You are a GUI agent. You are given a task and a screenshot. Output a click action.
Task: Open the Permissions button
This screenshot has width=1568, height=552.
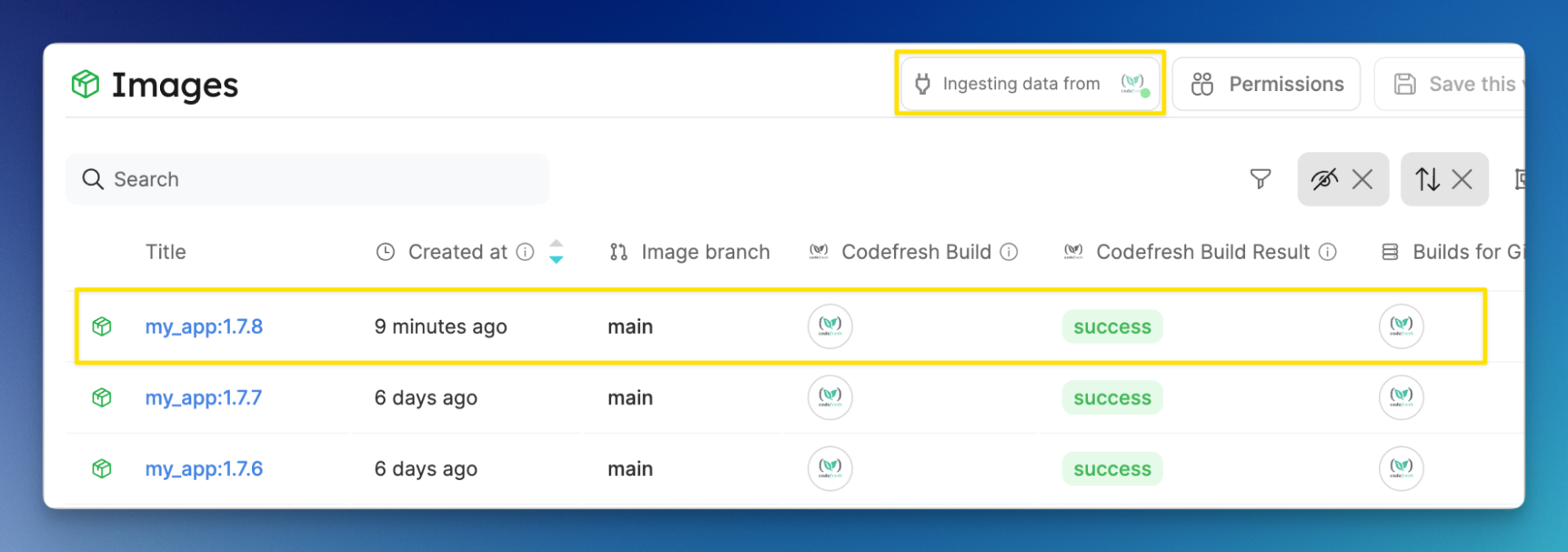tap(1266, 83)
